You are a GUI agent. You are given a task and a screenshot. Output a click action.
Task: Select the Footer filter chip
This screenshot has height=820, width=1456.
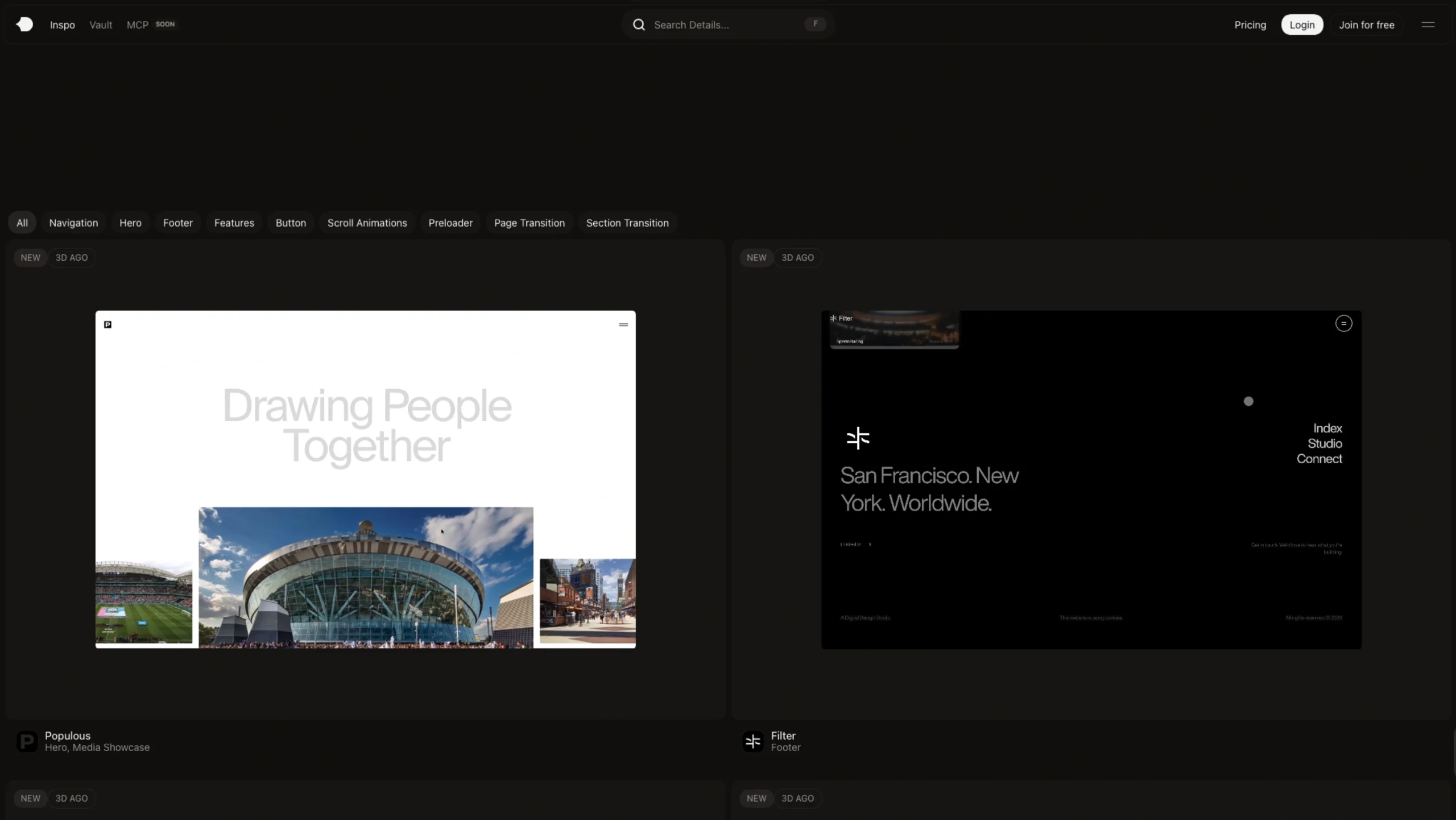[178, 223]
